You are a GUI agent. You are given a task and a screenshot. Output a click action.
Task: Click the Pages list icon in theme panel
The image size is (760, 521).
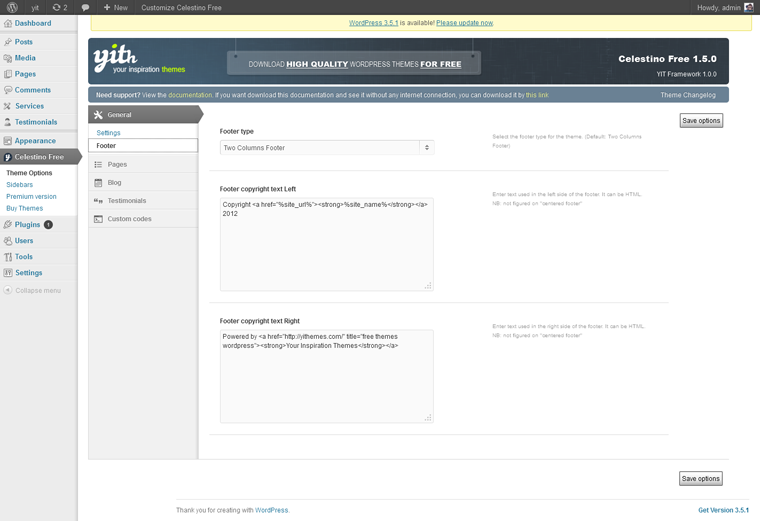click(98, 164)
